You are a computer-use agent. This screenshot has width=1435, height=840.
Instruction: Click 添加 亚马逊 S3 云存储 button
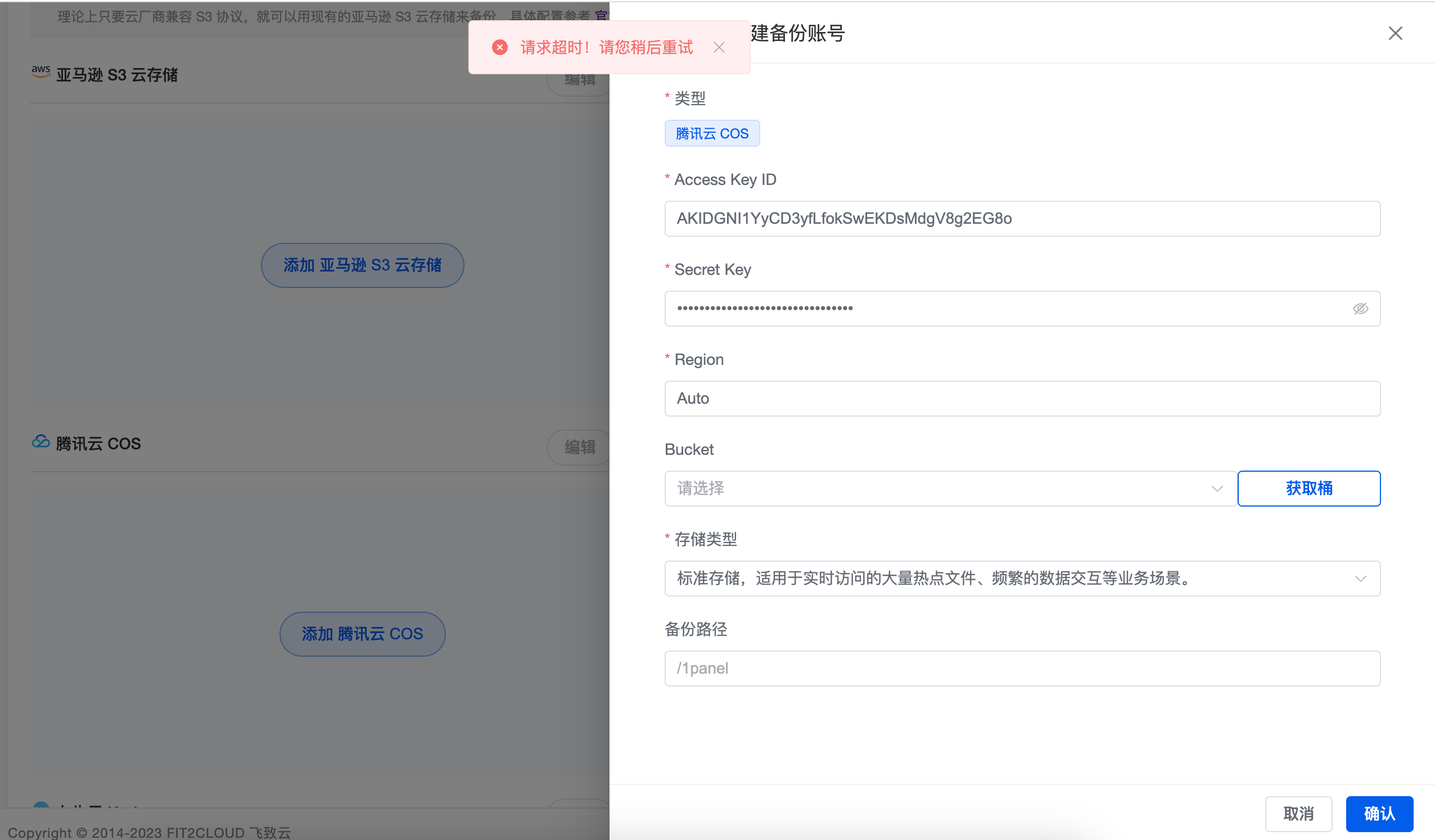point(362,265)
